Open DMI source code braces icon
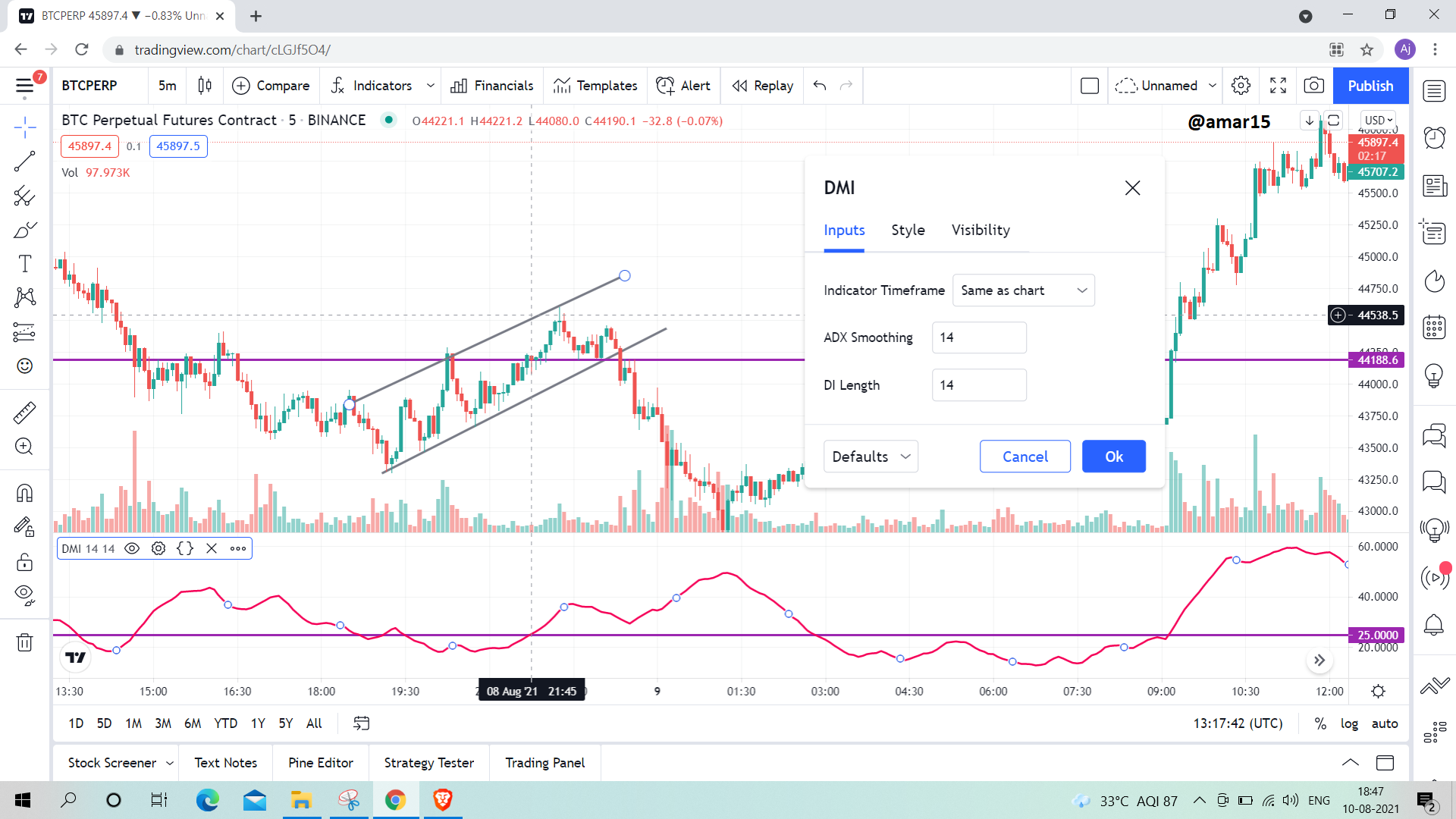Viewport: 1456px width, 819px height. tap(185, 548)
